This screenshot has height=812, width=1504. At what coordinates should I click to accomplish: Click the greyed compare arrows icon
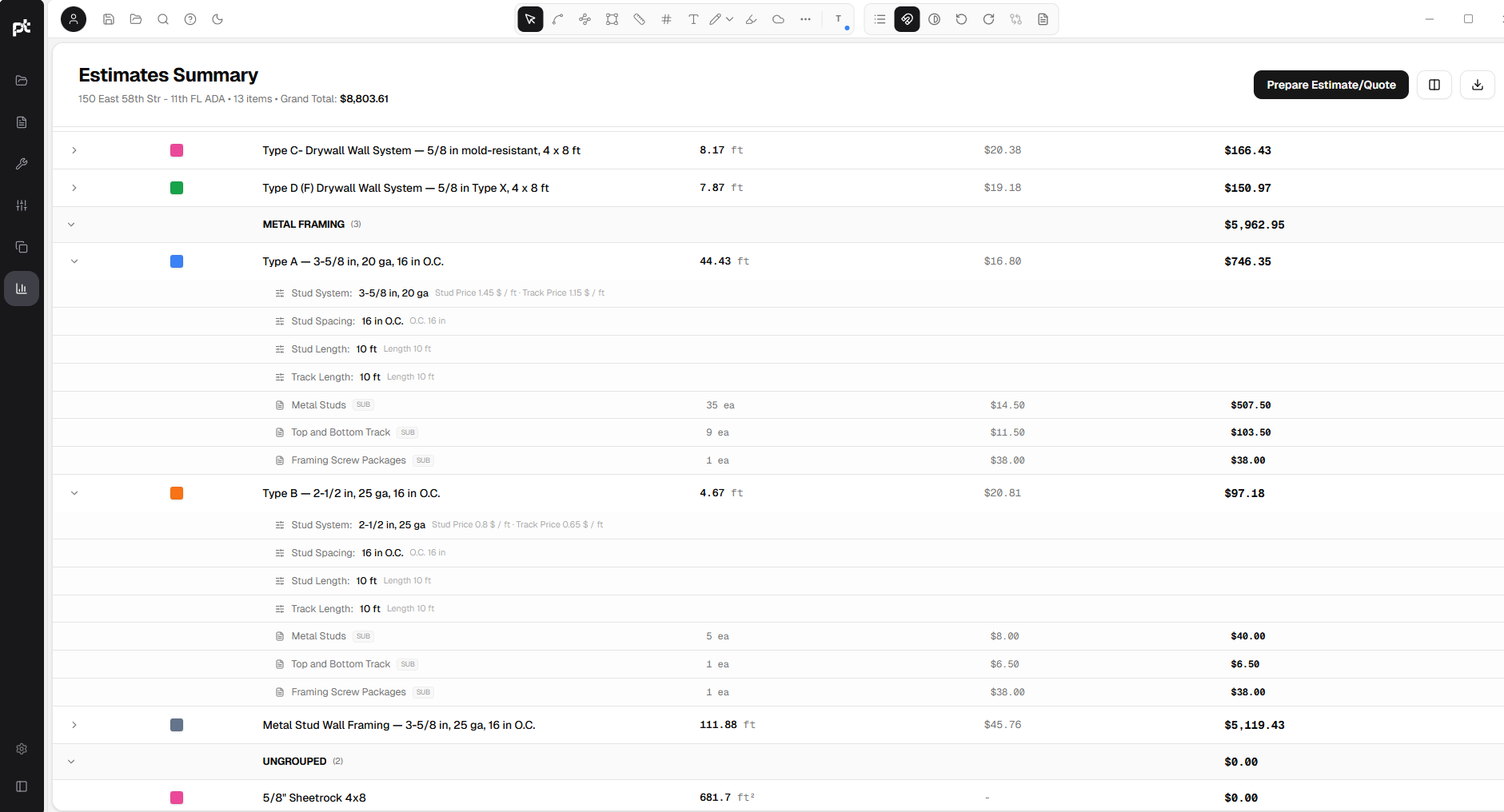(x=1016, y=19)
